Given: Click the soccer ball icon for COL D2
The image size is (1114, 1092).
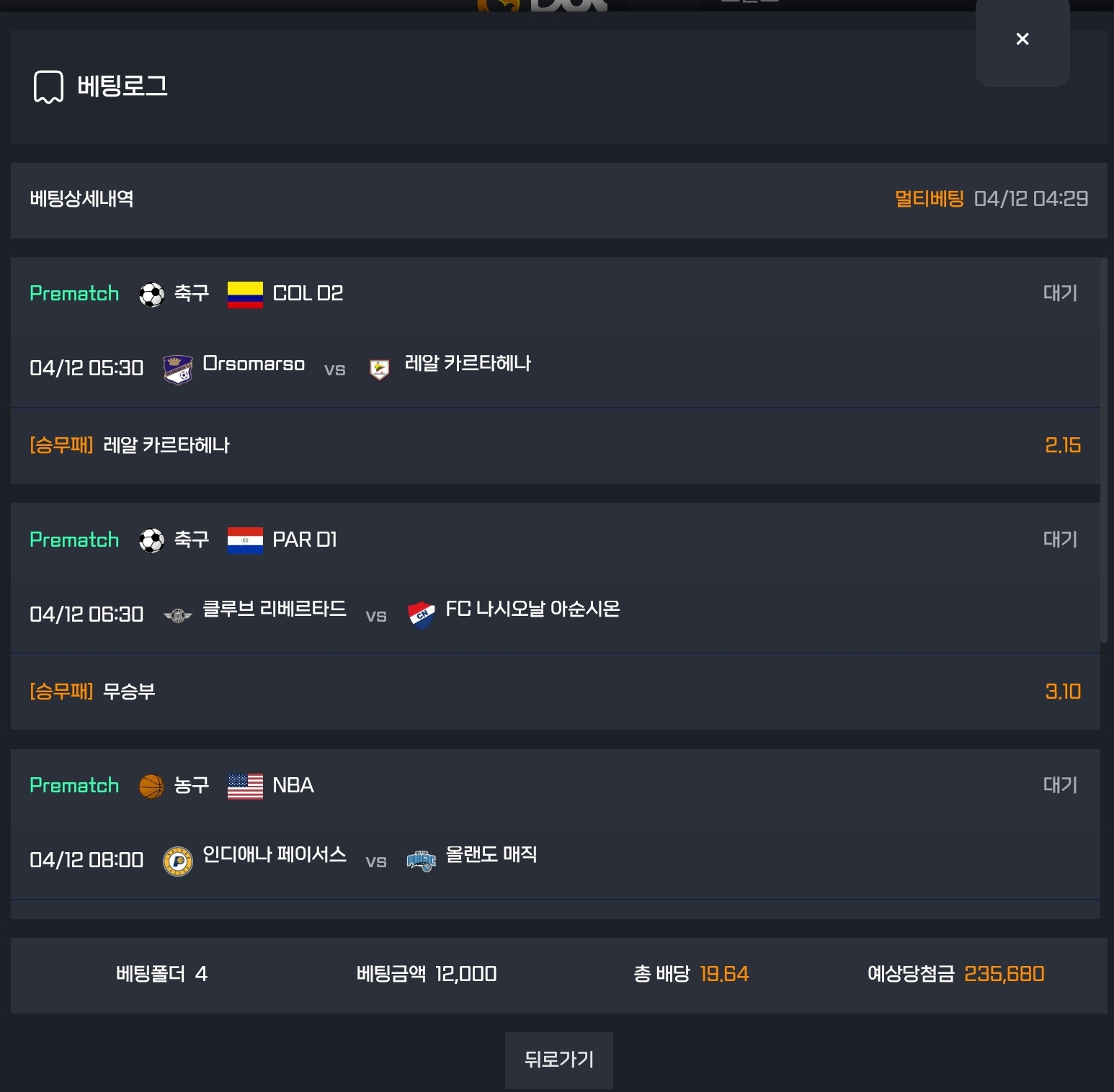Looking at the screenshot, I should 151,295.
